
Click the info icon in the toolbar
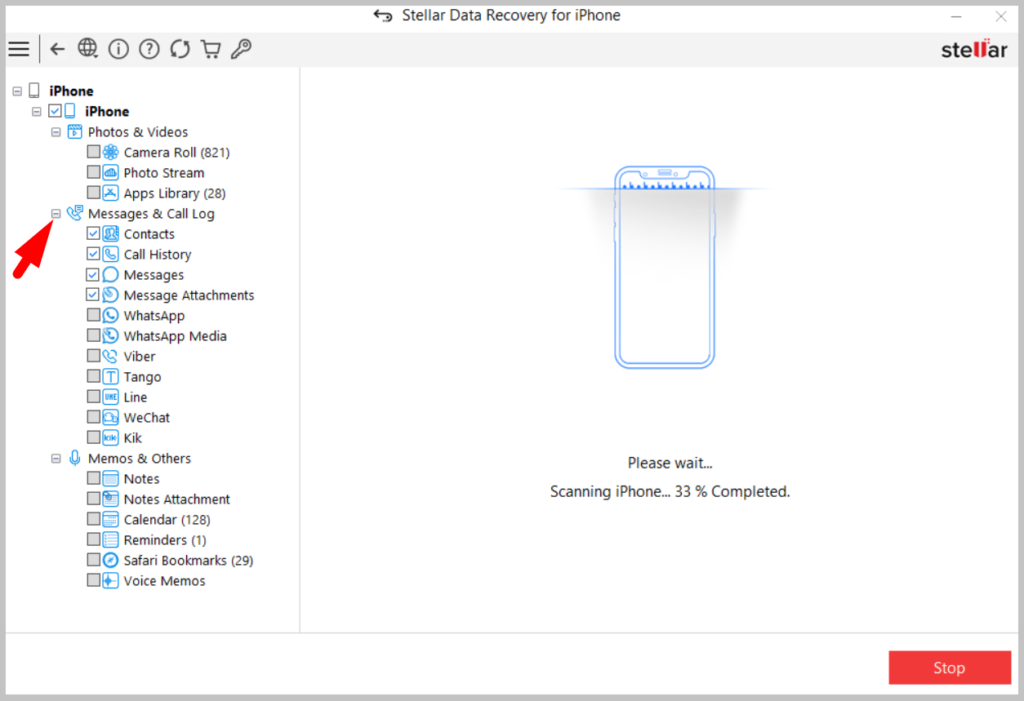pyautogui.click(x=118, y=49)
